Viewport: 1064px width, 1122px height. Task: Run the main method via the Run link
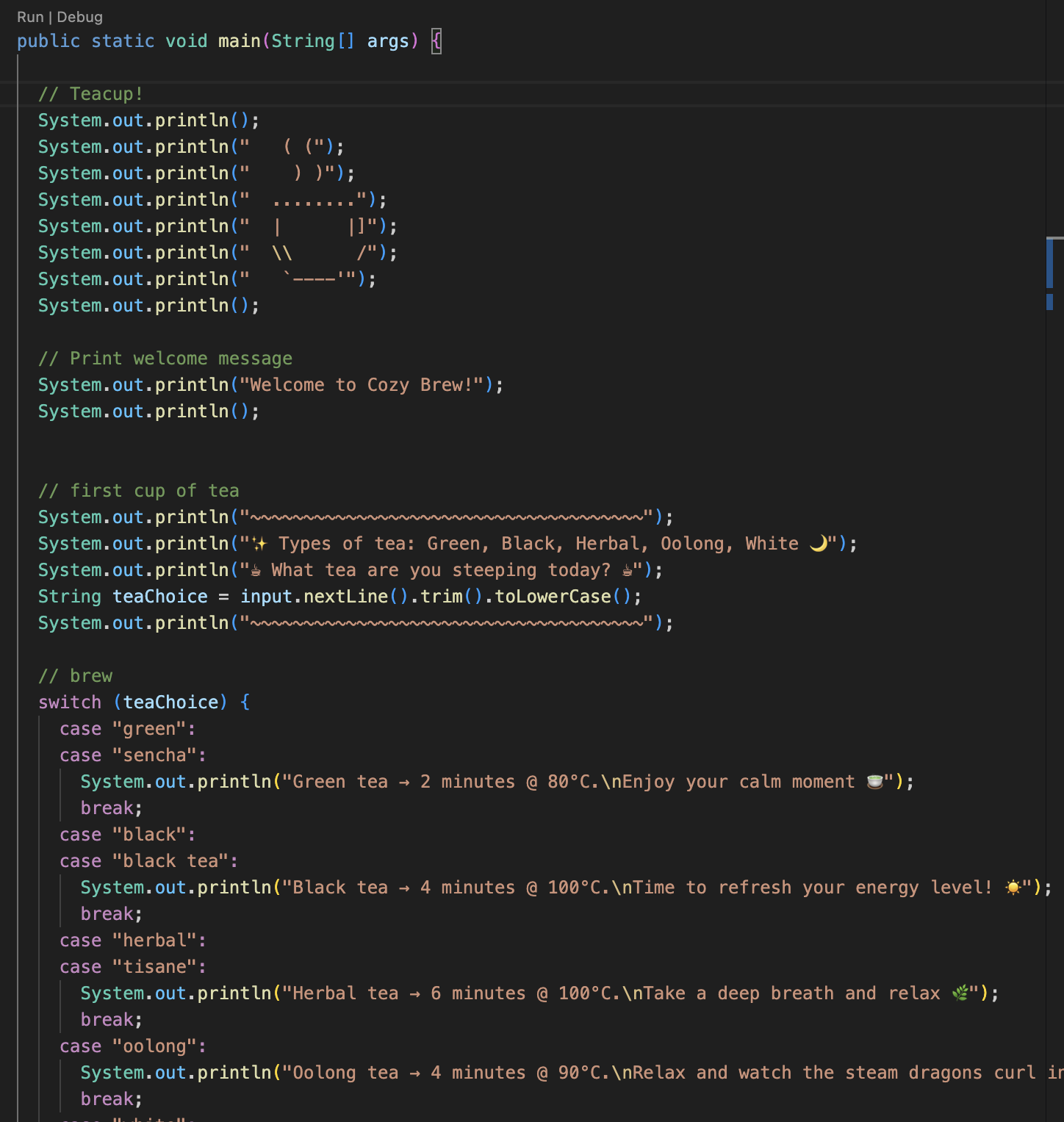pyautogui.click(x=29, y=16)
